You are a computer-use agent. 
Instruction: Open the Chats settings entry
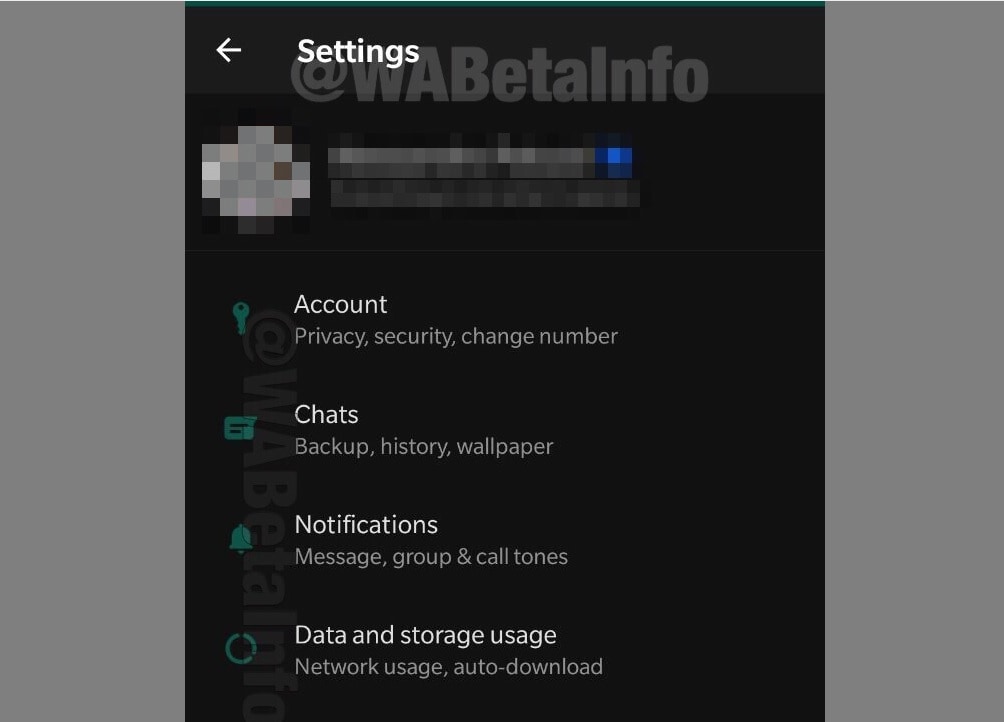point(505,429)
